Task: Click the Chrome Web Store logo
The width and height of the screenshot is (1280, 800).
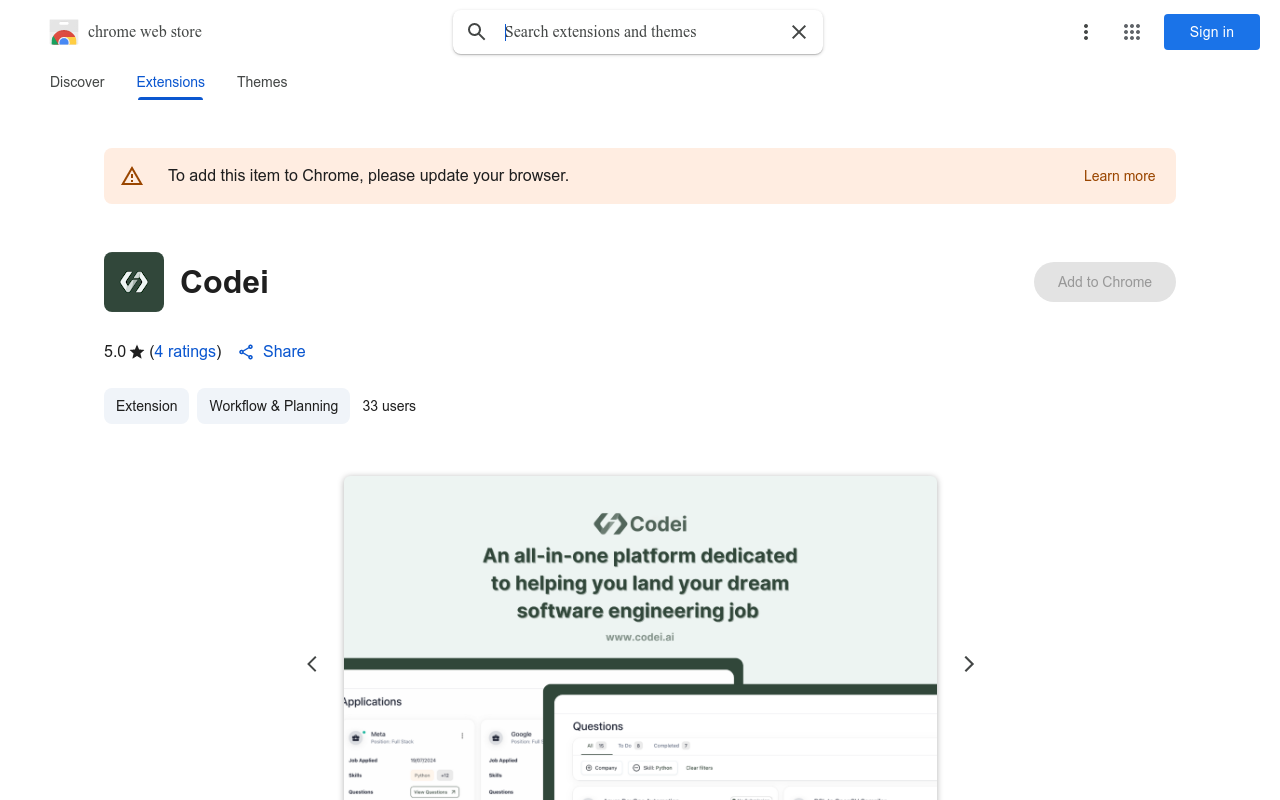Action: pyautogui.click(x=64, y=32)
